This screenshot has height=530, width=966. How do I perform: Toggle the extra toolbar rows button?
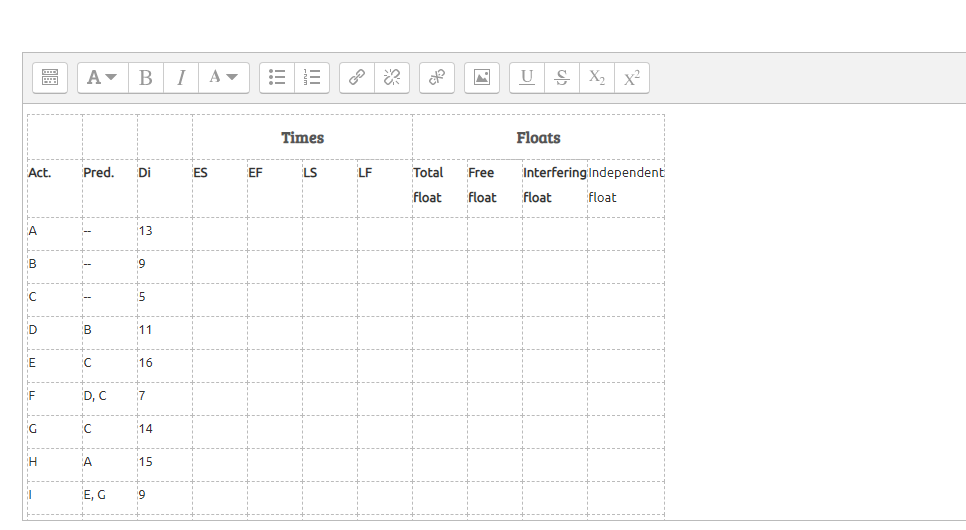[50, 78]
